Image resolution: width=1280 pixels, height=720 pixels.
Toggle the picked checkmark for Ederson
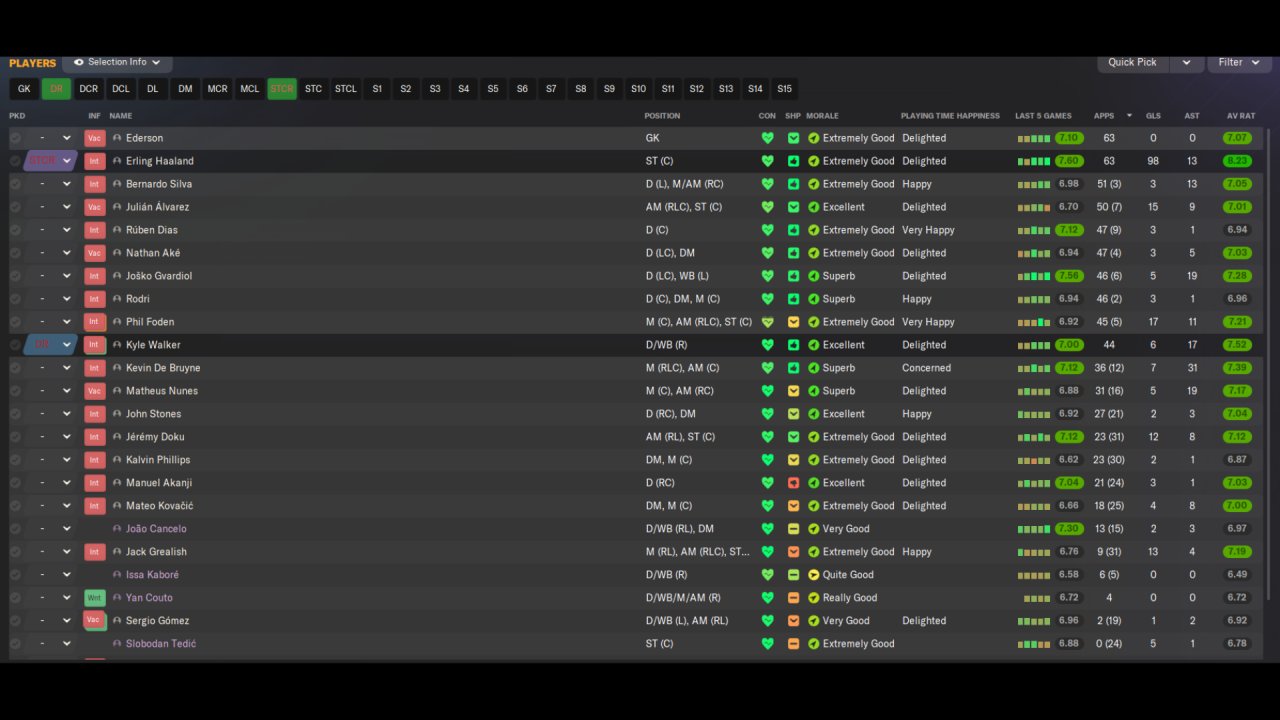pos(15,138)
